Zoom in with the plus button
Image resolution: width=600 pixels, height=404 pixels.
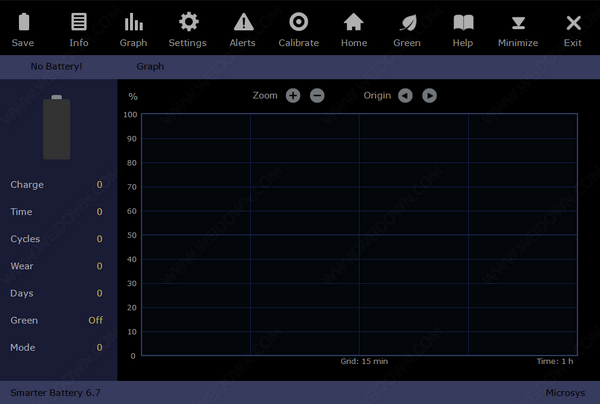[293, 95]
